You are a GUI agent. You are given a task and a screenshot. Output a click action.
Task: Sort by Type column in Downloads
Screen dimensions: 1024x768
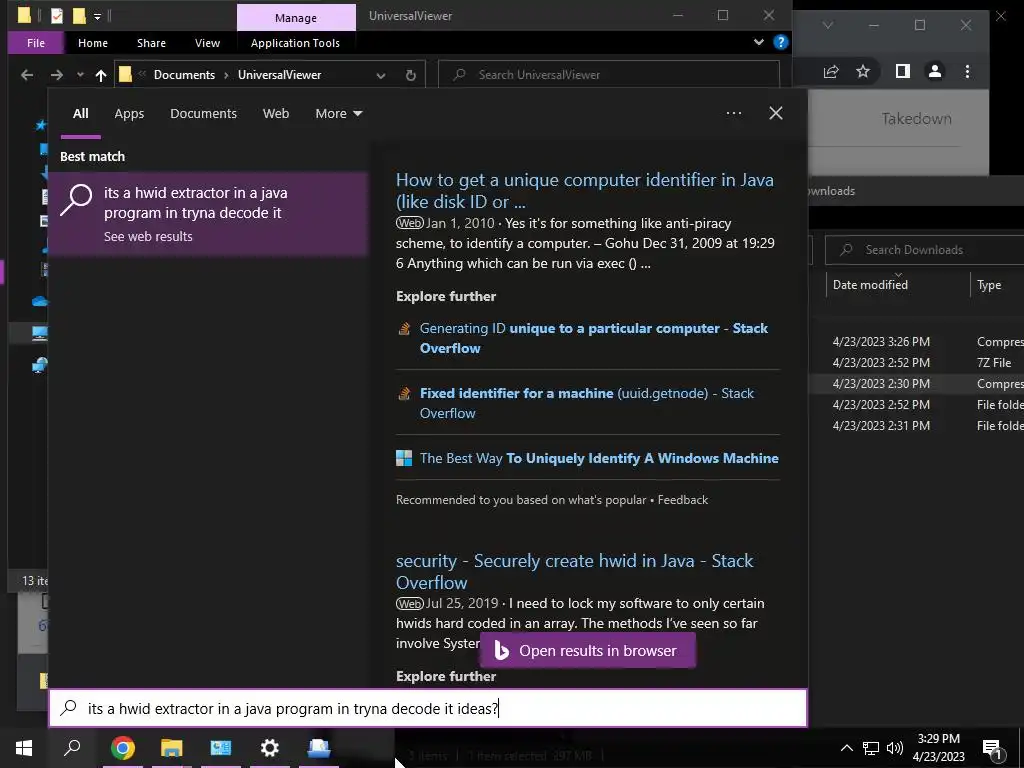(989, 285)
